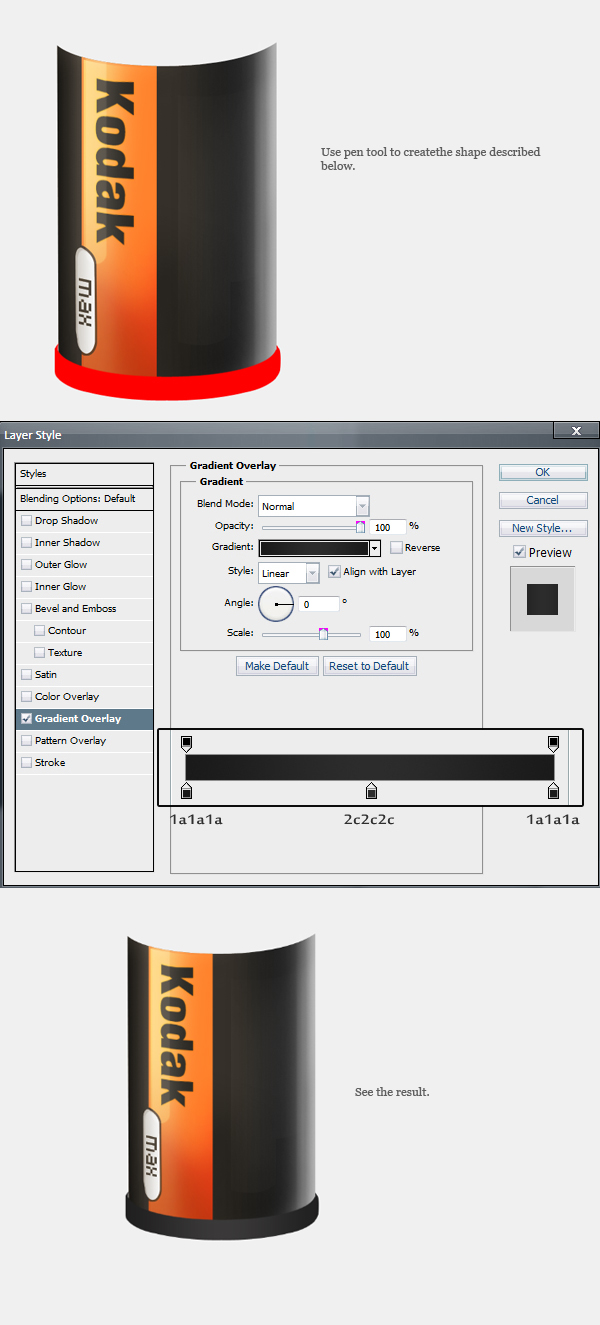Open the gradient Style Linear dropdown
Screen dimensions: 600x1325
point(312,573)
